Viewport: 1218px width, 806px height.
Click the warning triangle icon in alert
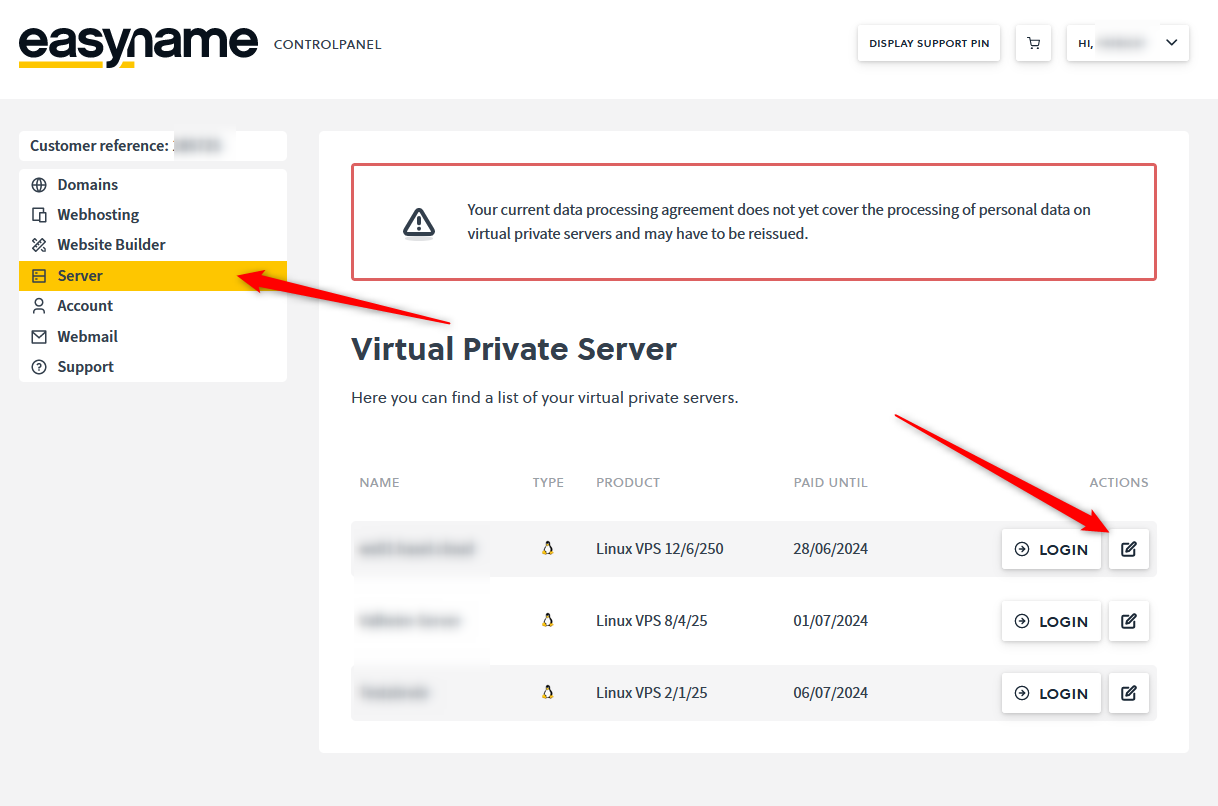pos(419,222)
